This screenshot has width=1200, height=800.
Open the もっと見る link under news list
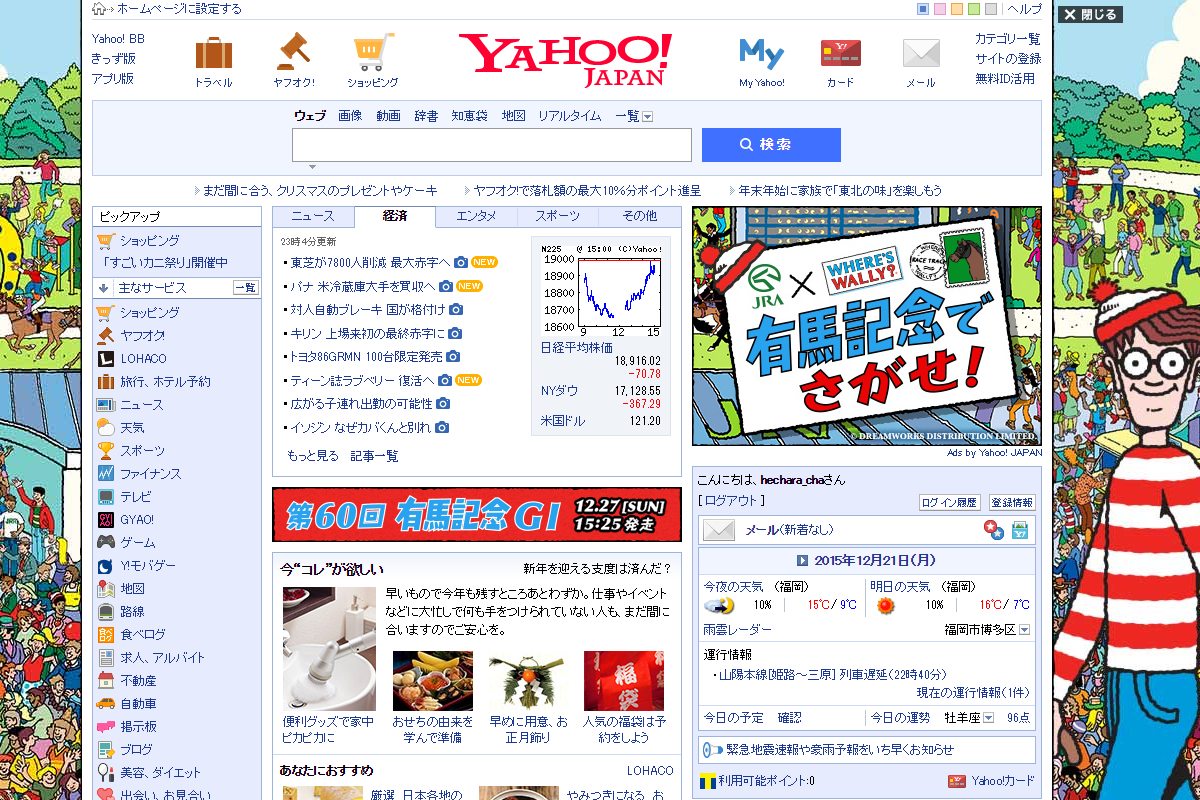coord(313,456)
